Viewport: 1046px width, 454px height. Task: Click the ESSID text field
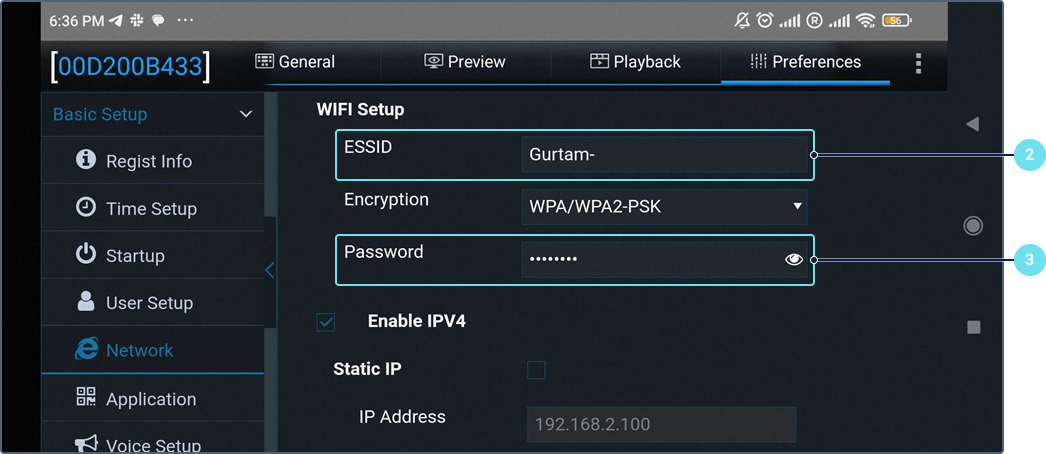click(x=664, y=155)
